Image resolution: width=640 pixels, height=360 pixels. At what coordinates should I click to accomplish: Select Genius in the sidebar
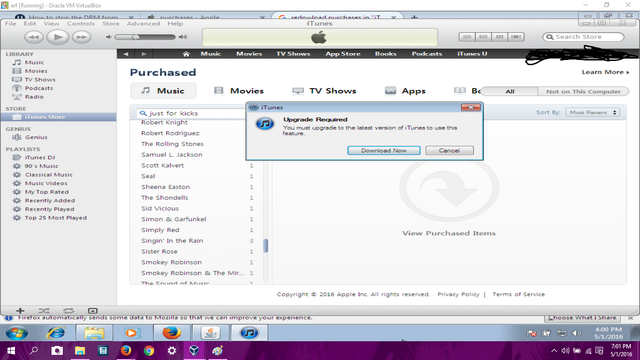36,137
